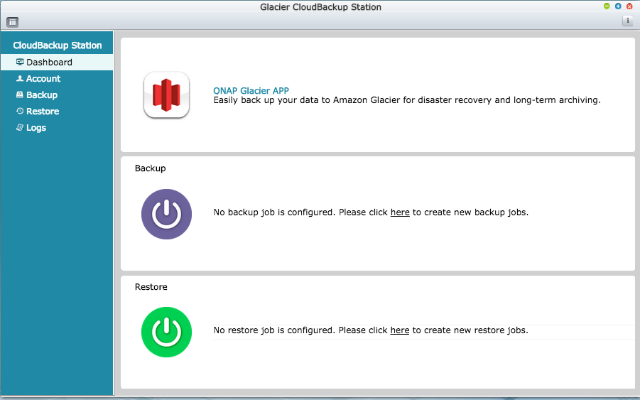Toggle the sidebar panel icon in toolbar

(x=12, y=21)
